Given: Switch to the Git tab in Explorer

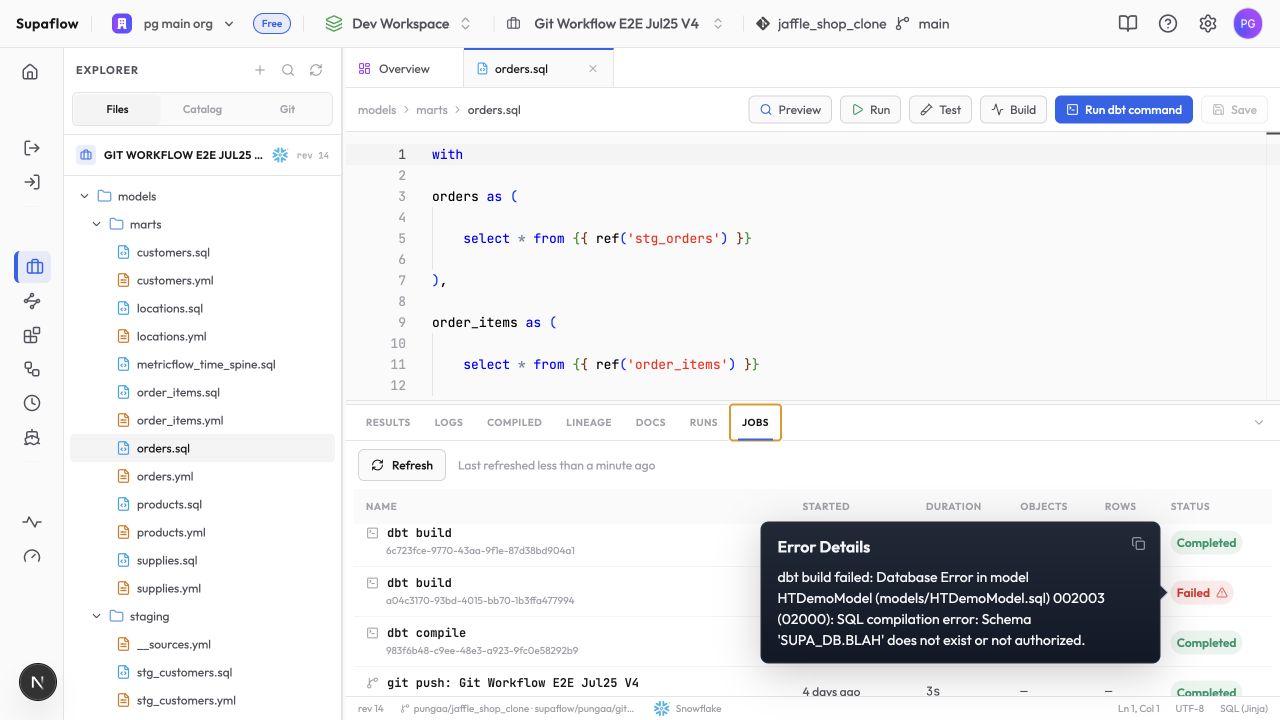Looking at the screenshot, I should 287,109.
